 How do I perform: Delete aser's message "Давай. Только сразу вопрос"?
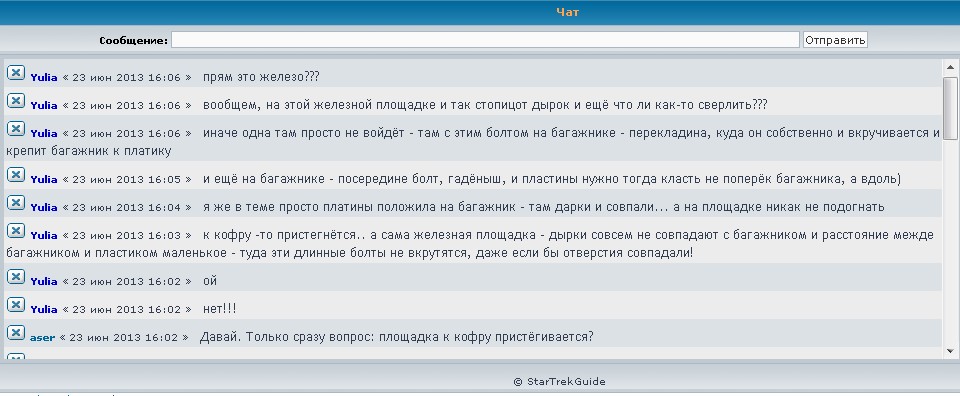(16, 333)
